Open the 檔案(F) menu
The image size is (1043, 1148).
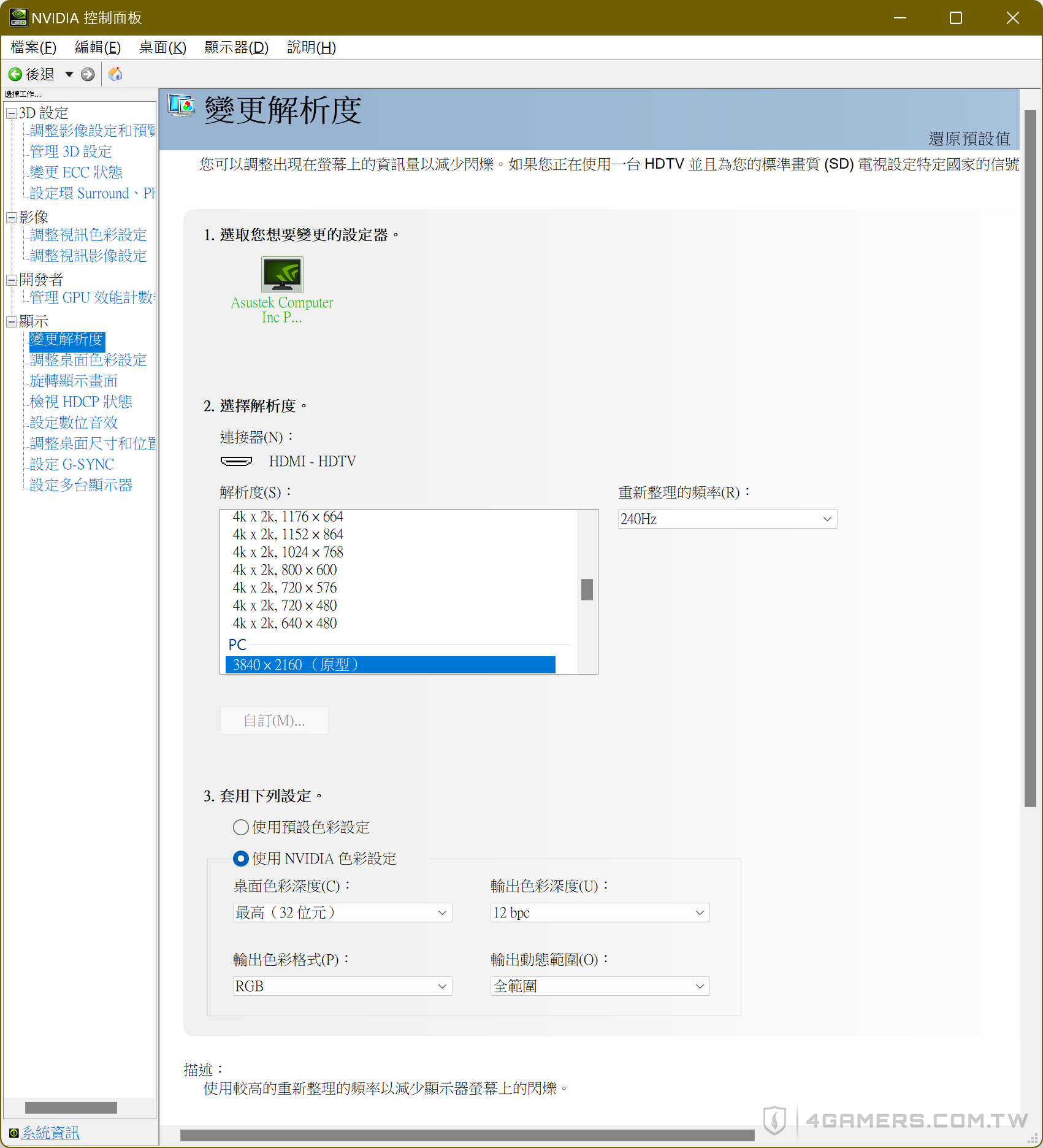click(x=34, y=47)
